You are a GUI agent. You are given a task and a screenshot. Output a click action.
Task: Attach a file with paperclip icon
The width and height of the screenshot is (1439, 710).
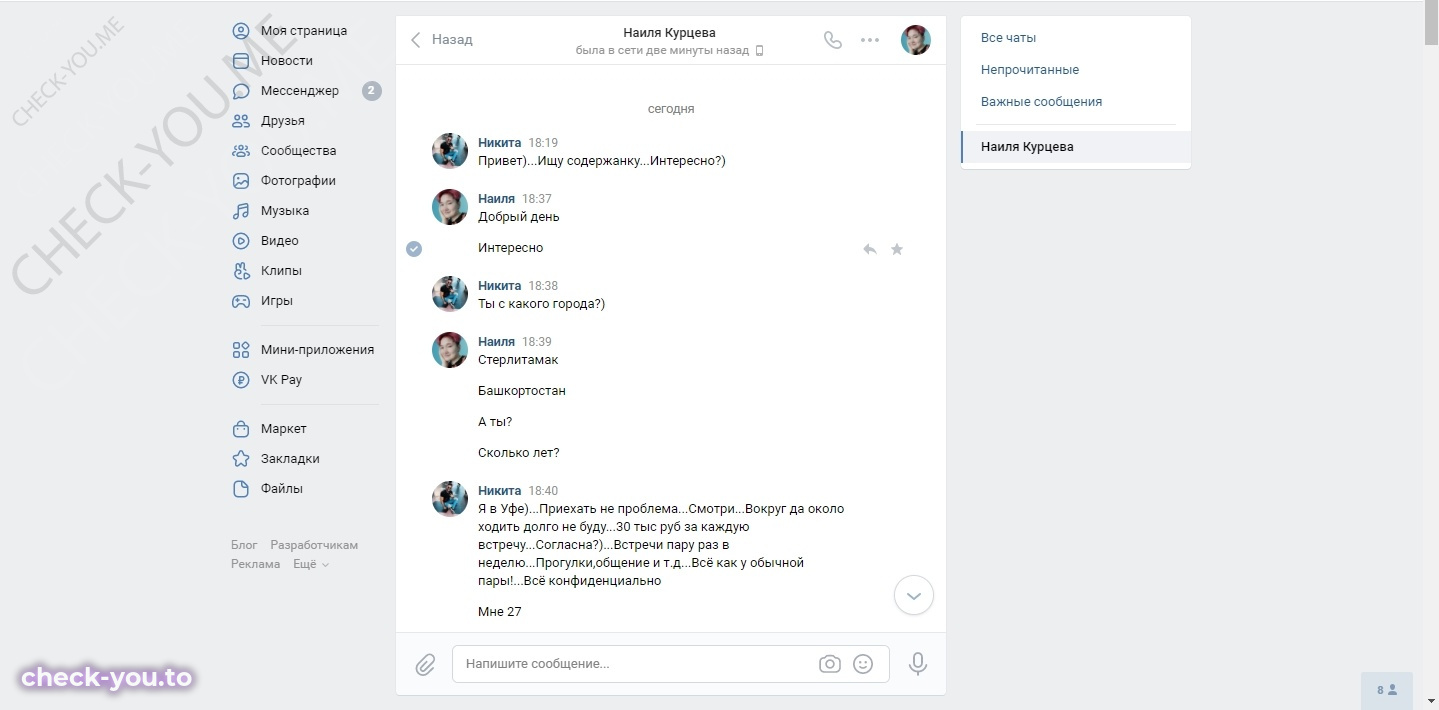[x=425, y=664]
